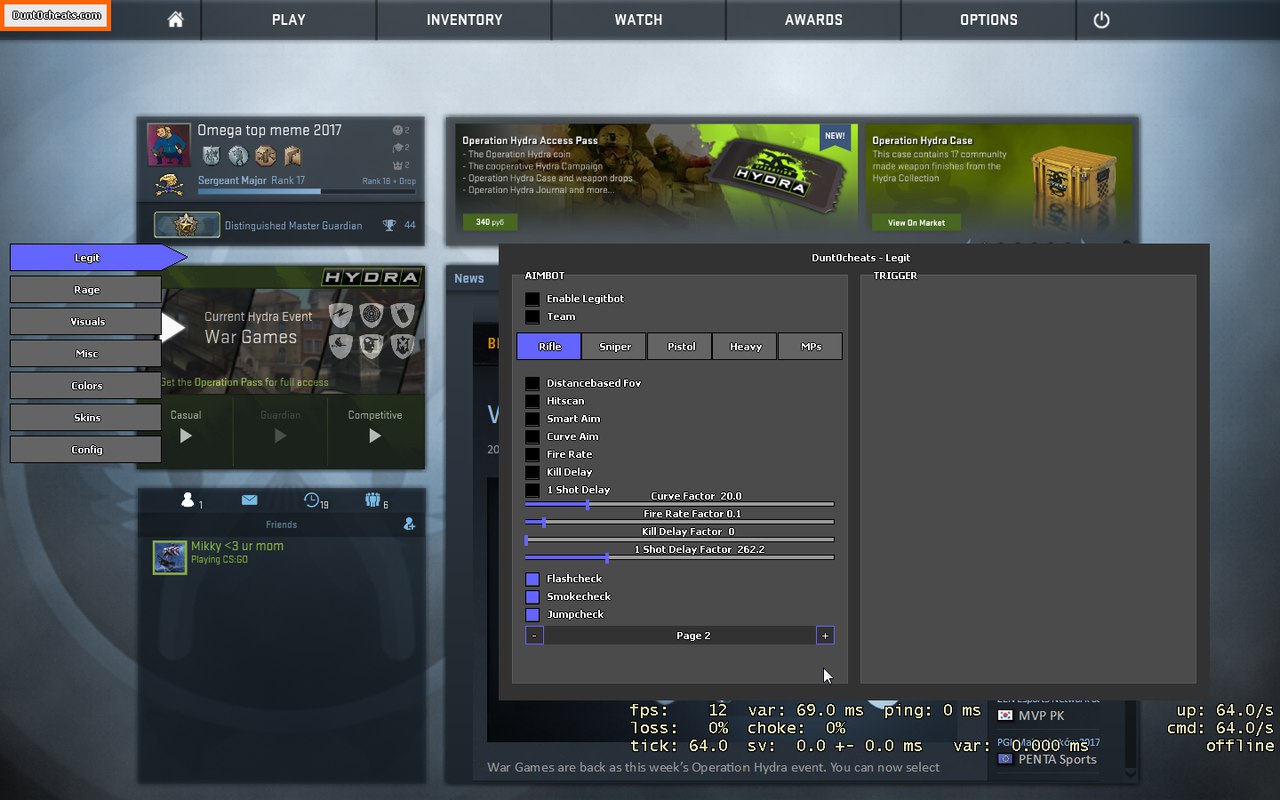The width and height of the screenshot is (1280, 800).
Task: Select the lightning bolt Hydra mission shield
Action: tap(341, 316)
